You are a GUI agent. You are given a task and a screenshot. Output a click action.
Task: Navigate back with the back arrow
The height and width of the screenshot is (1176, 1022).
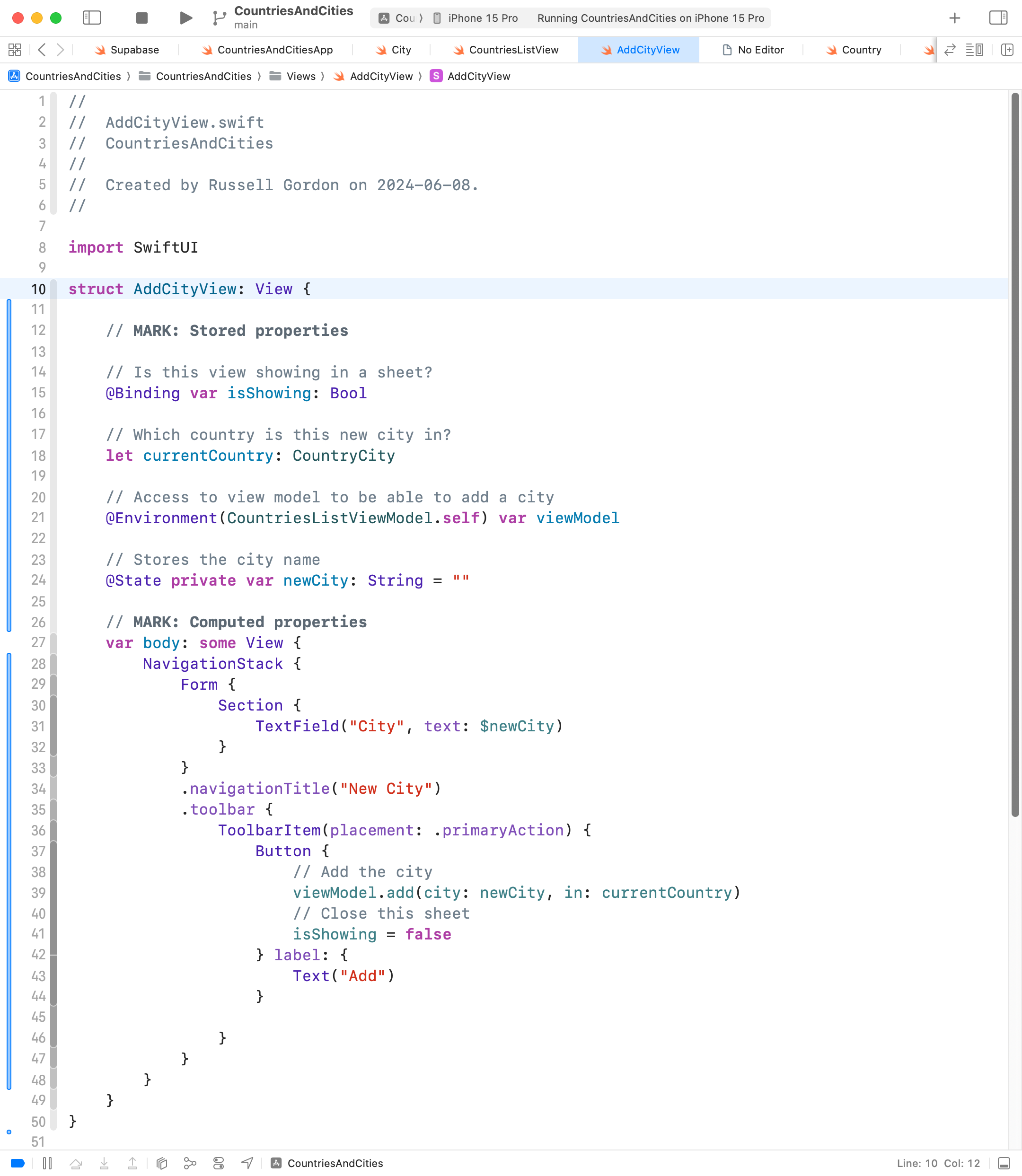(42, 50)
